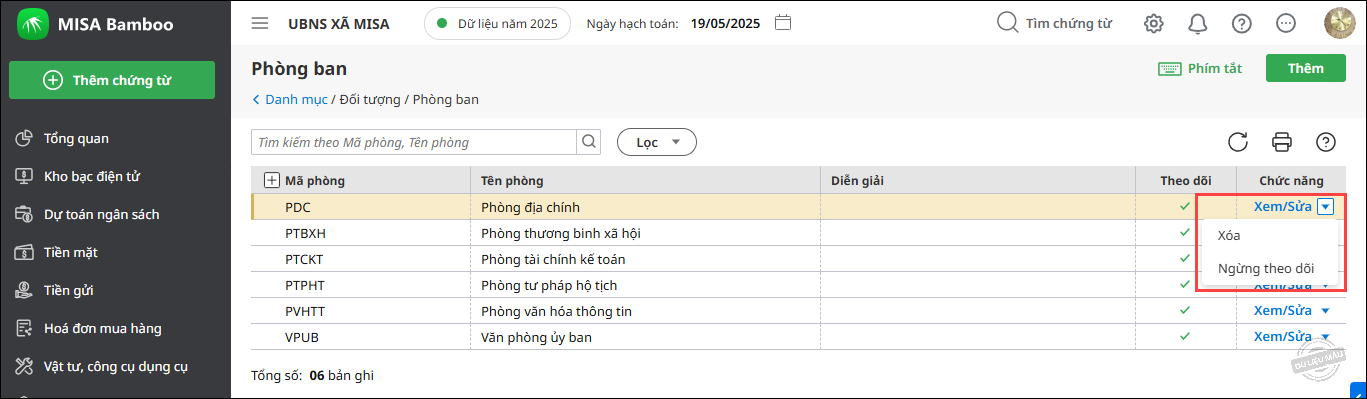1367x399 pixels.
Task: Click the green Thêm button
Action: pos(1306,68)
